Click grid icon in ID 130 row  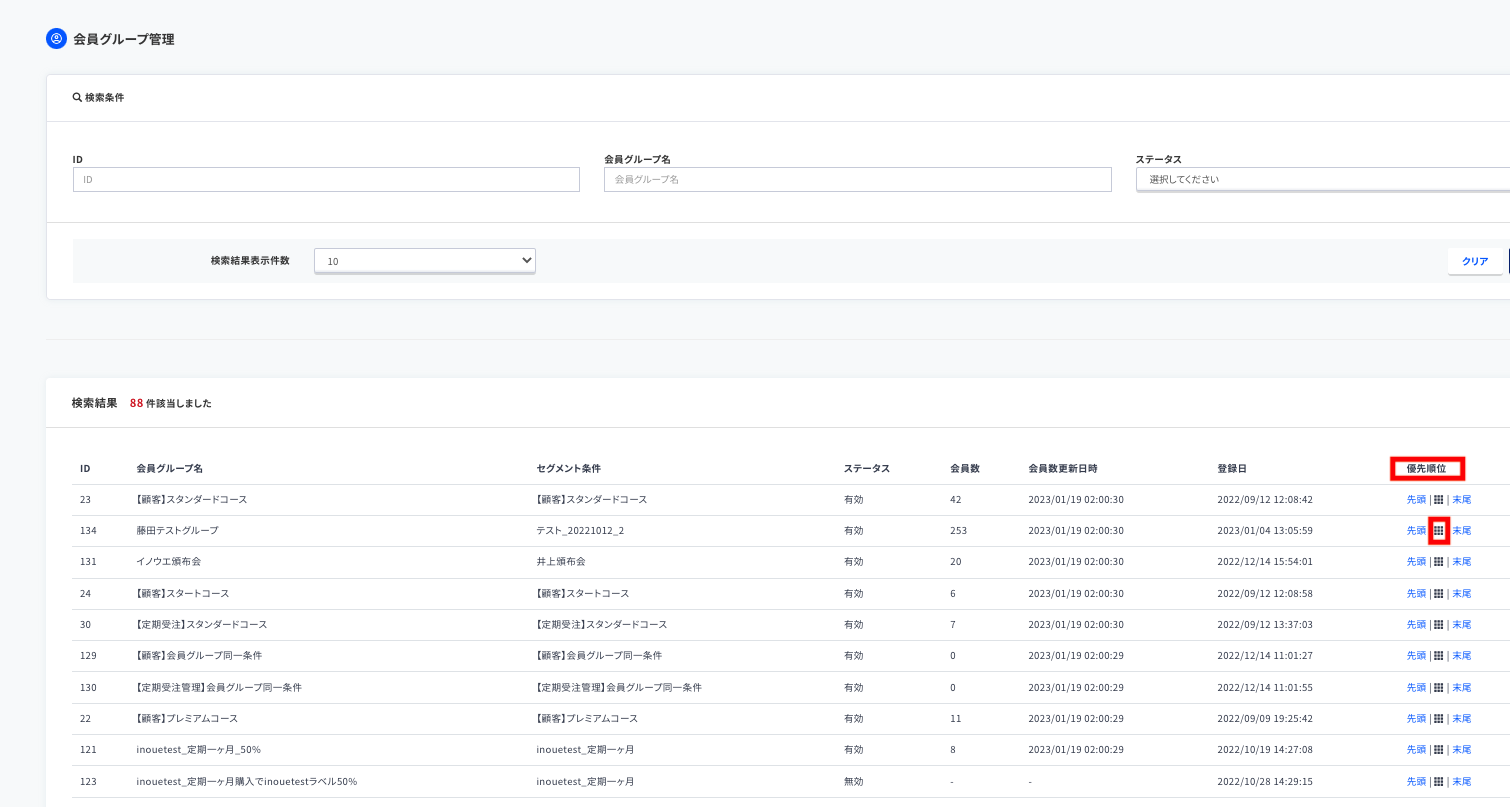[1439, 688]
